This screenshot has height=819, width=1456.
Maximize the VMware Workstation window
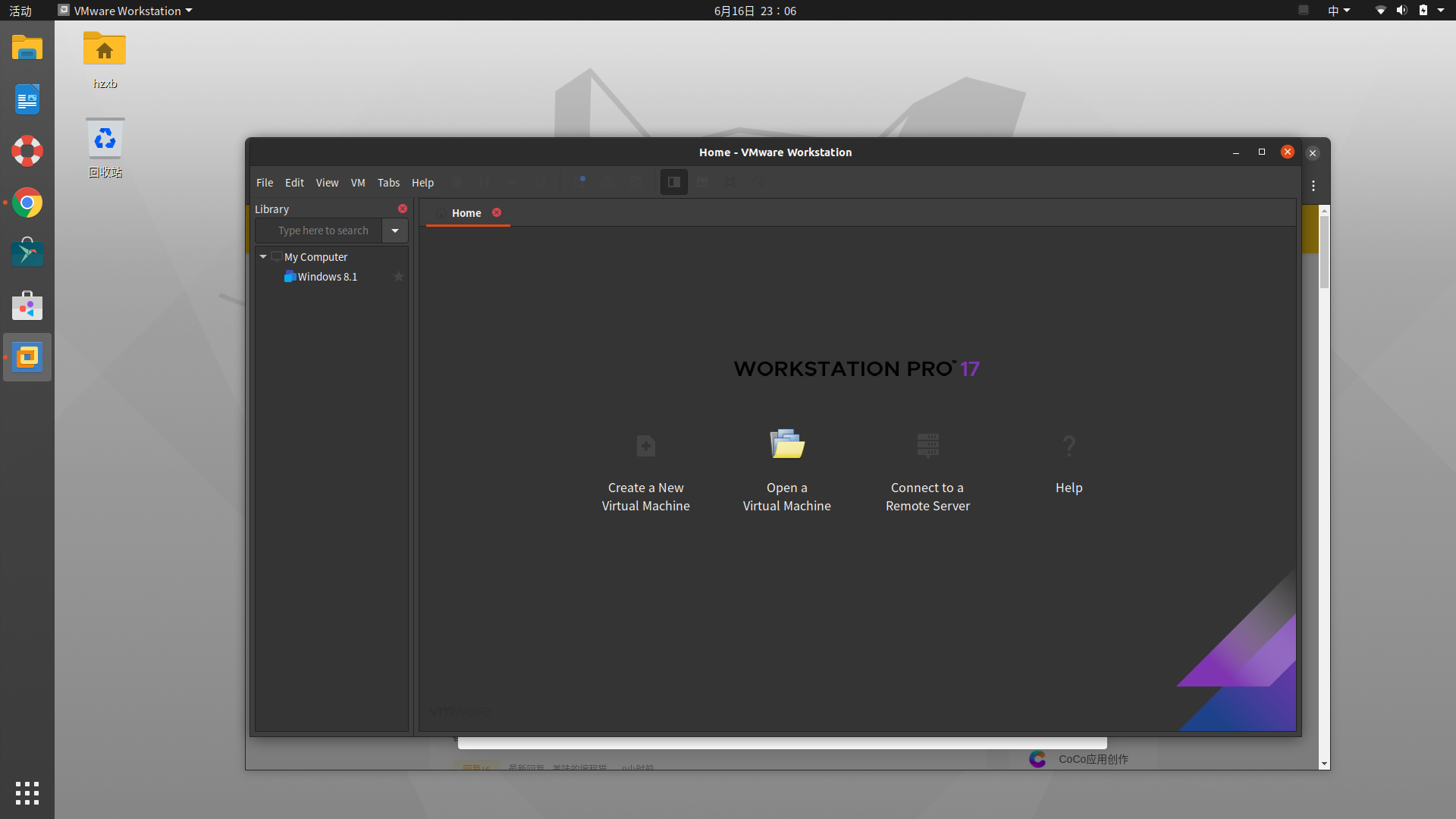1262,152
